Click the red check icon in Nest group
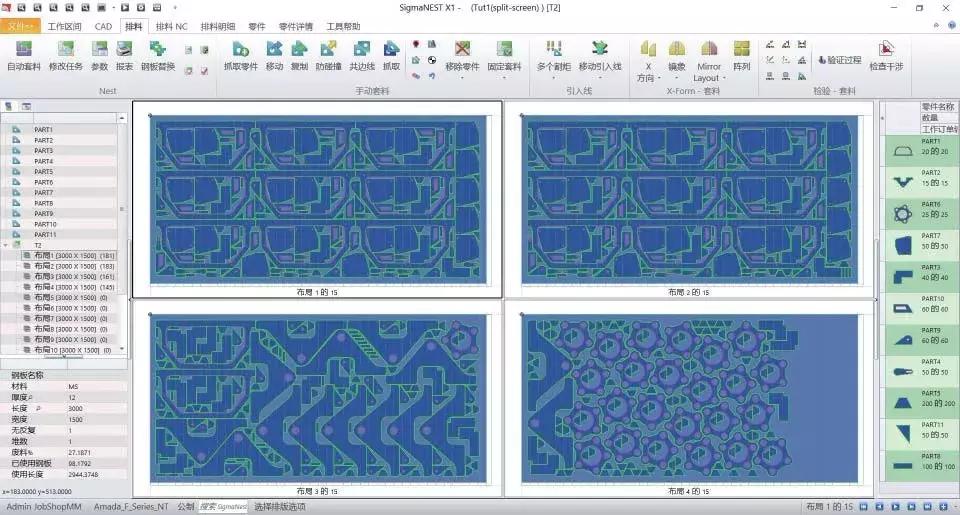Image resolution: width=960 pixels, height=515 pixels. pos(204,71)
